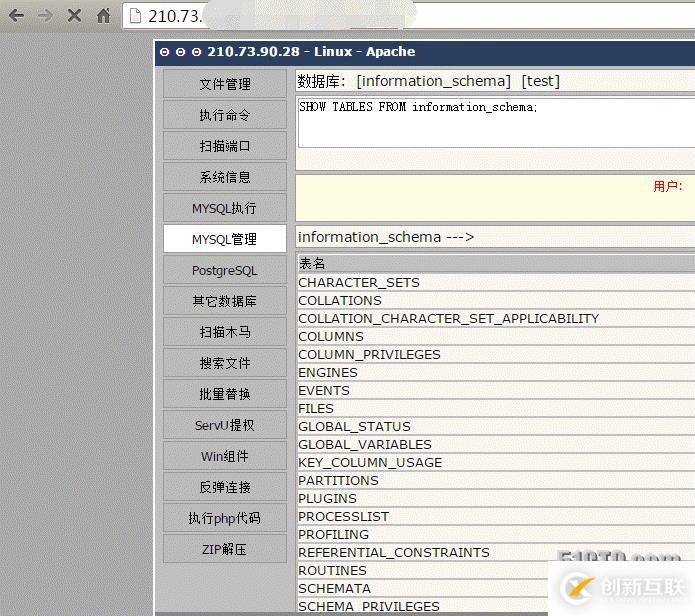The width and height of the screenshot is (695, 616).
Task: Select the [information_schema] database link
Action: (x=433, y=81)
